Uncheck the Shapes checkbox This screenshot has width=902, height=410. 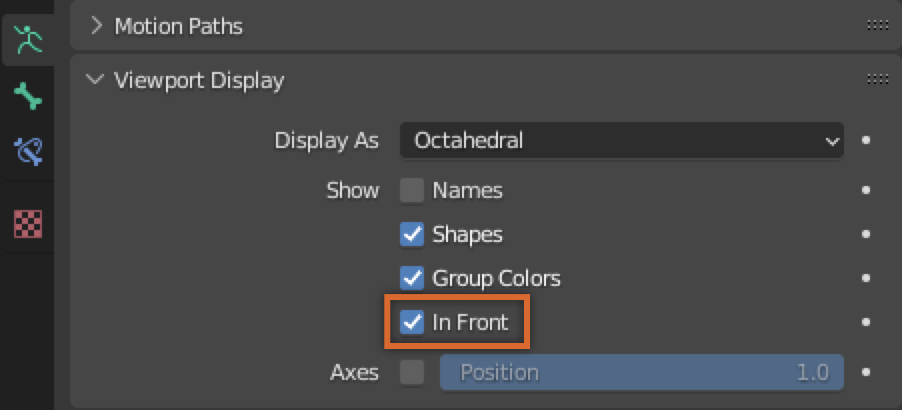(412, 235)
